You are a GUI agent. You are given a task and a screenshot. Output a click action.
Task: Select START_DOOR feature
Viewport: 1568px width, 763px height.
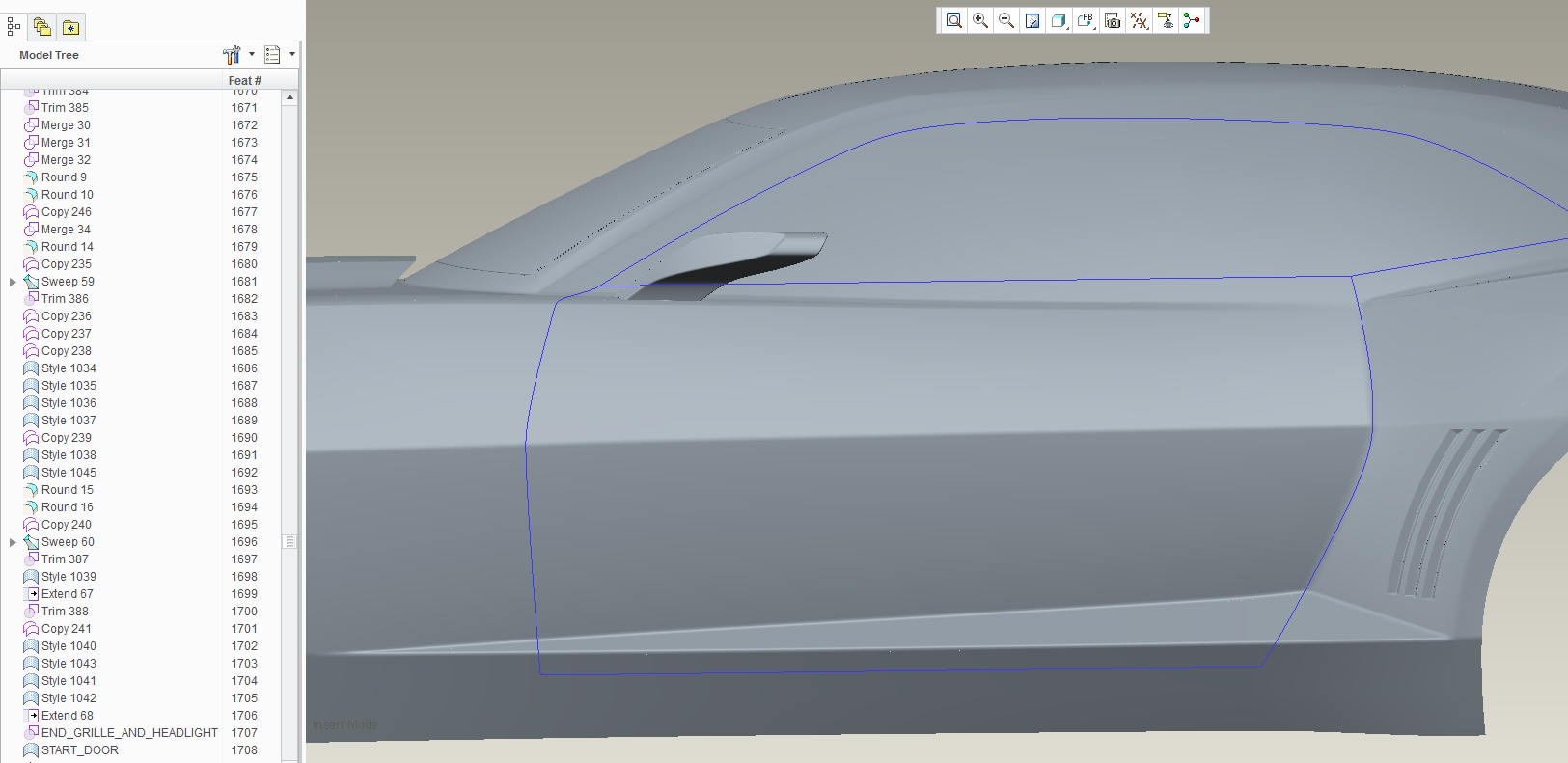point(80,750)
